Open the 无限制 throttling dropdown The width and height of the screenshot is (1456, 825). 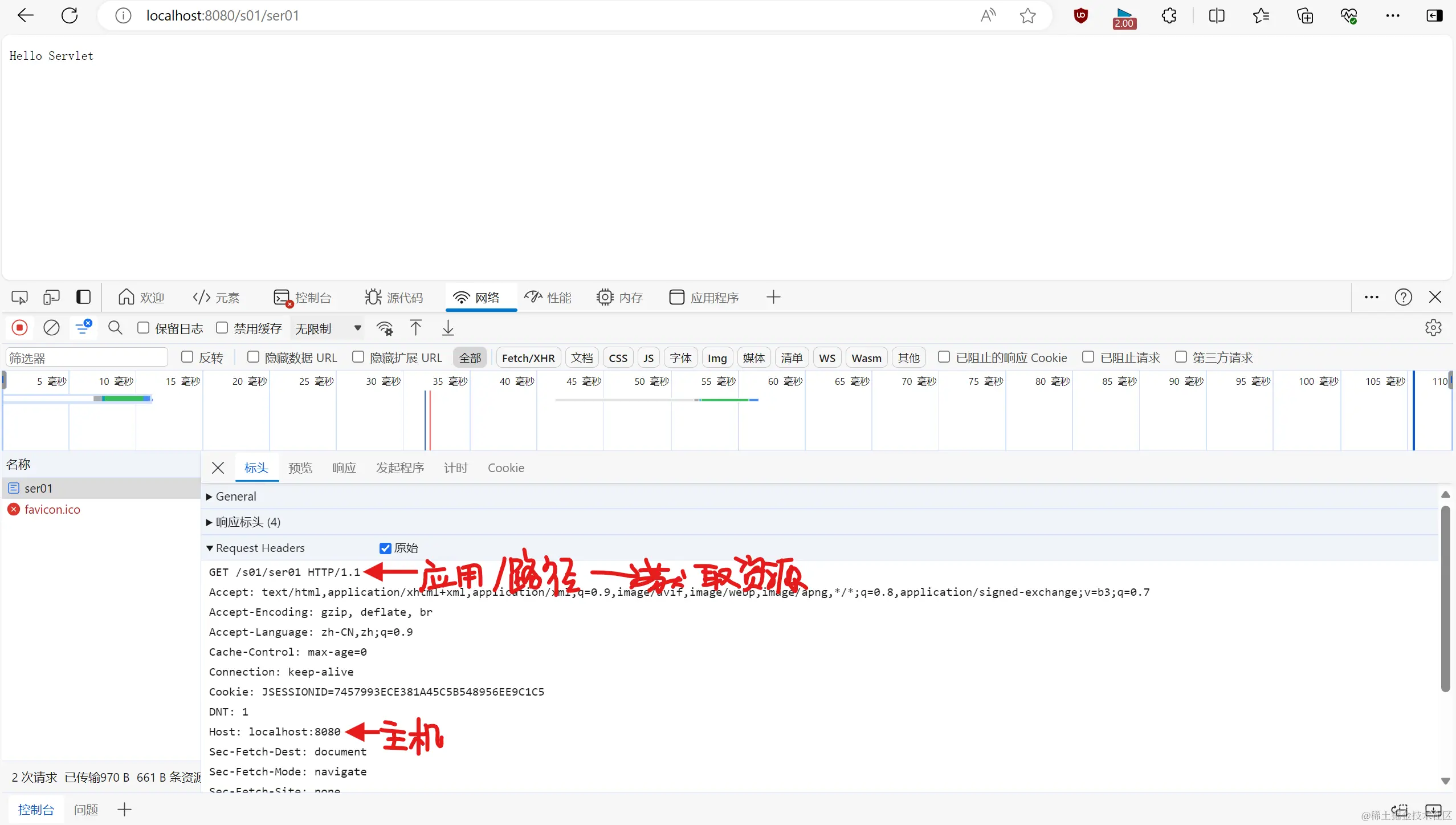point(328,328)
